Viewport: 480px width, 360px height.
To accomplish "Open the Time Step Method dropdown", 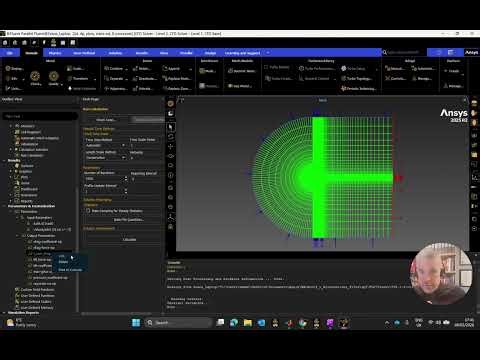I will (105, 145).
